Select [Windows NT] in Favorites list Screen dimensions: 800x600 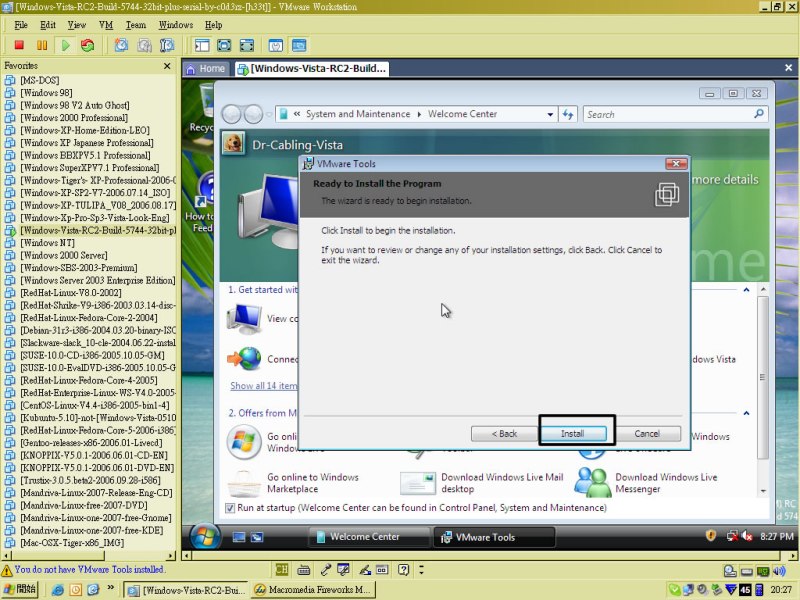click(47, 243)
